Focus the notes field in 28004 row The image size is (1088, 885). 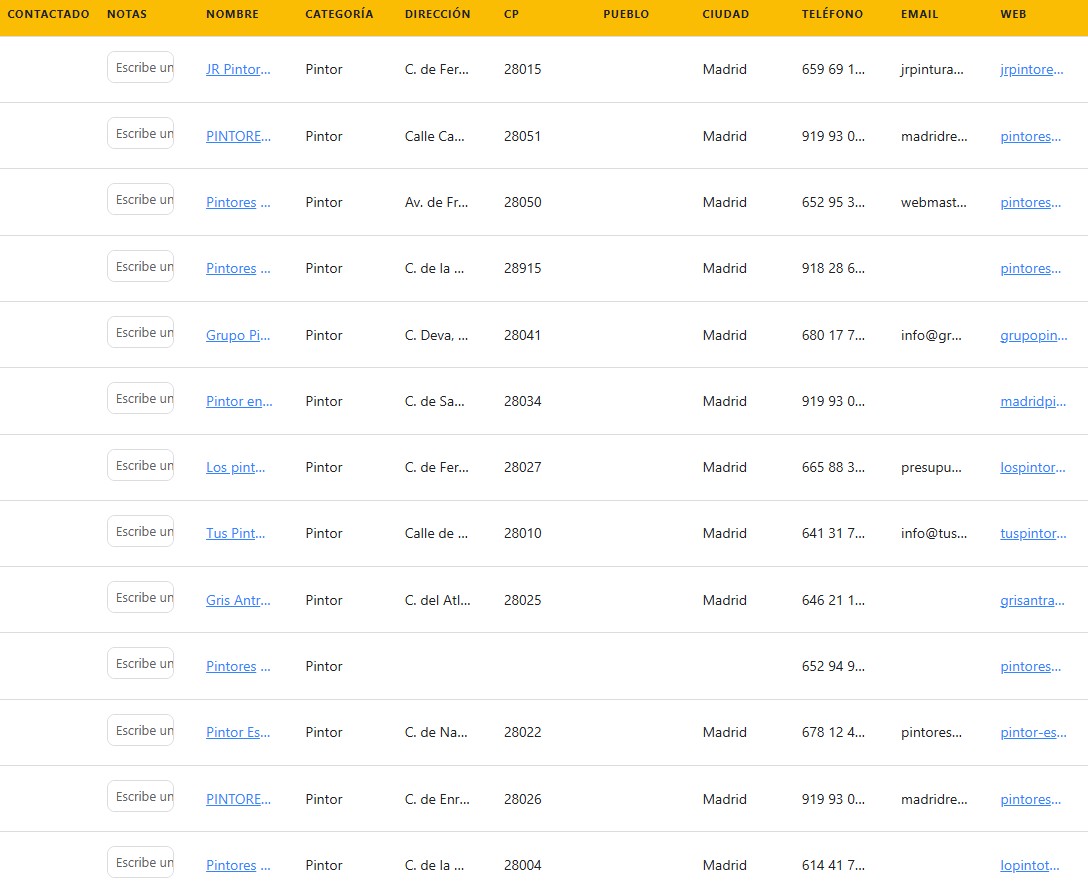pos(140,862)
